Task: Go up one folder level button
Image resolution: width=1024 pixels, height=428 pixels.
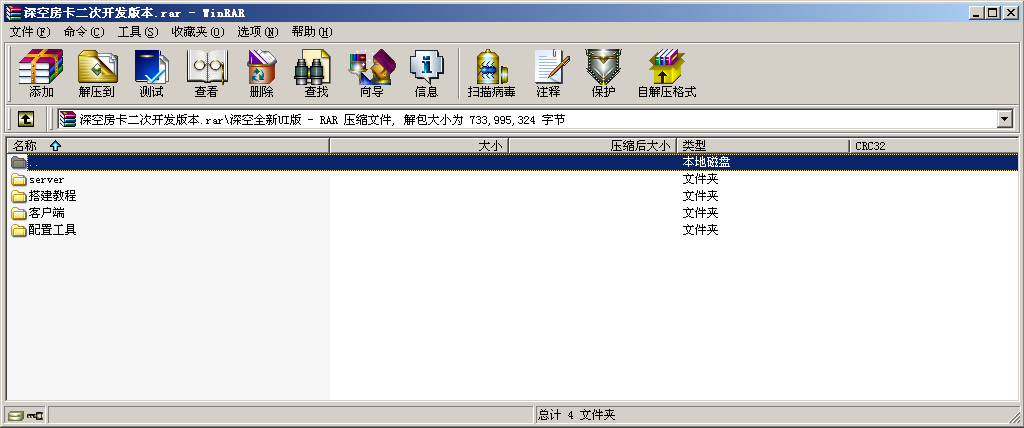Action: [26, 119]
